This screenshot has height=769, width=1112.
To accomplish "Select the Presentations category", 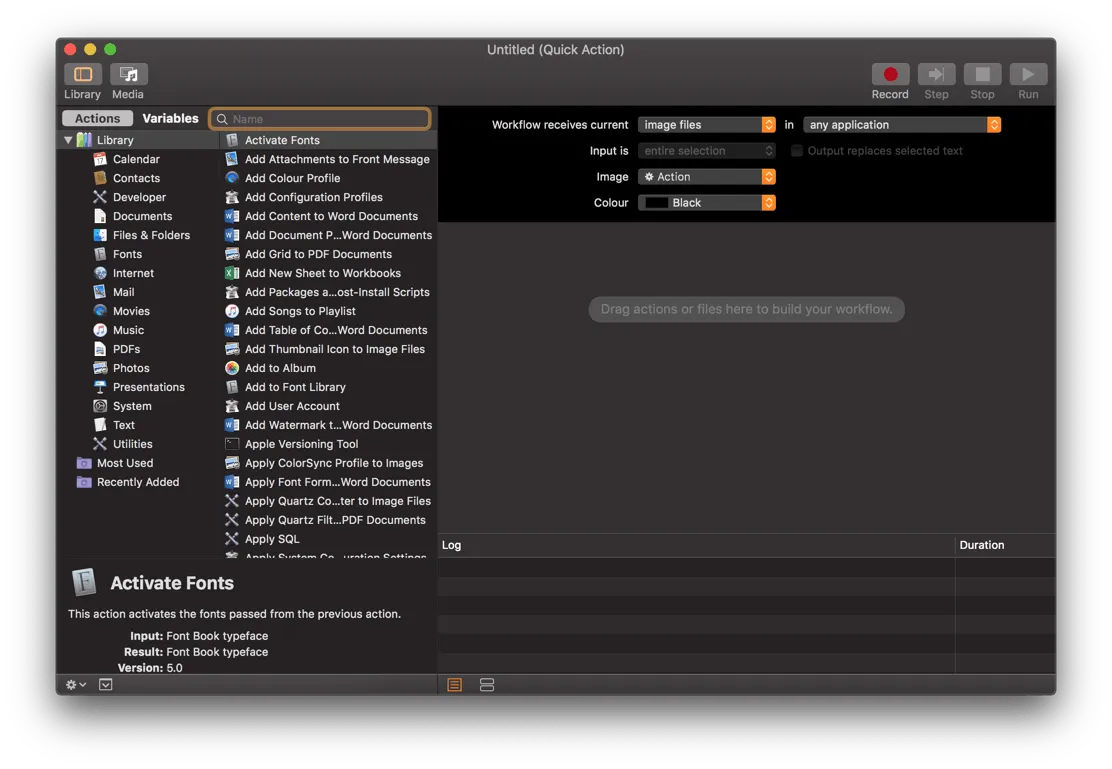I will pyautogui.click(x=148, y=387).
